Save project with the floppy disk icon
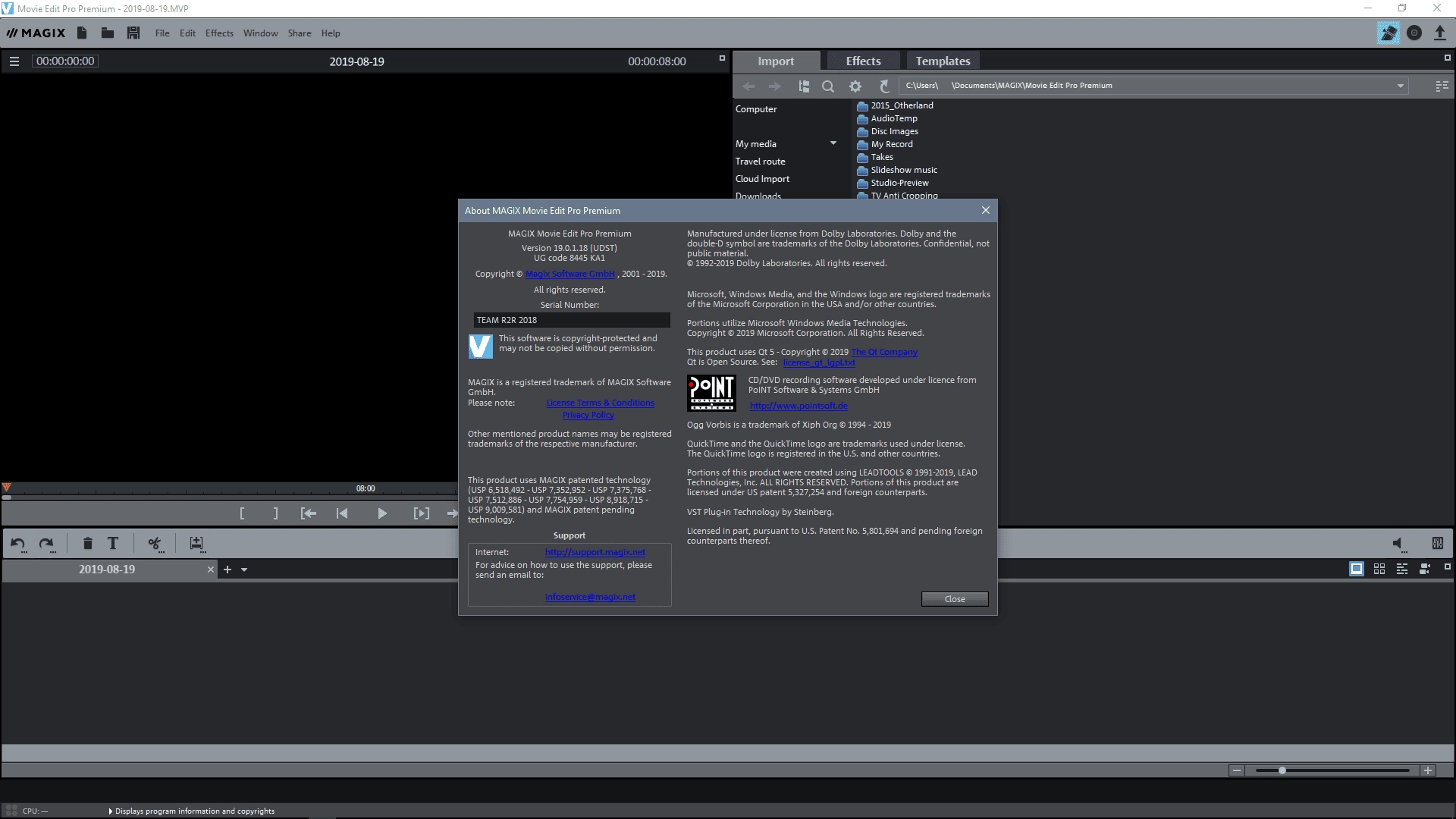The image size is (1456, 819). point(133,33)
